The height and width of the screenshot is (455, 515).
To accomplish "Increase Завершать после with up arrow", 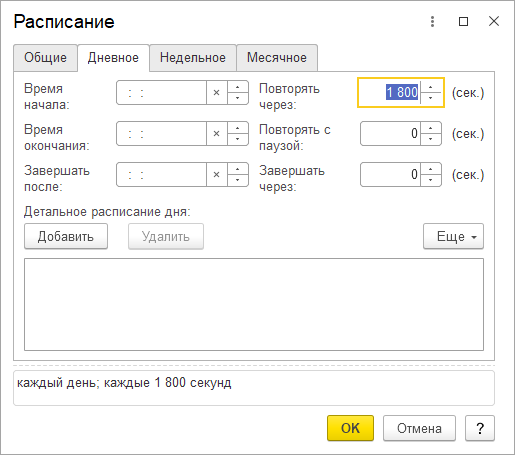I will 238,169.
